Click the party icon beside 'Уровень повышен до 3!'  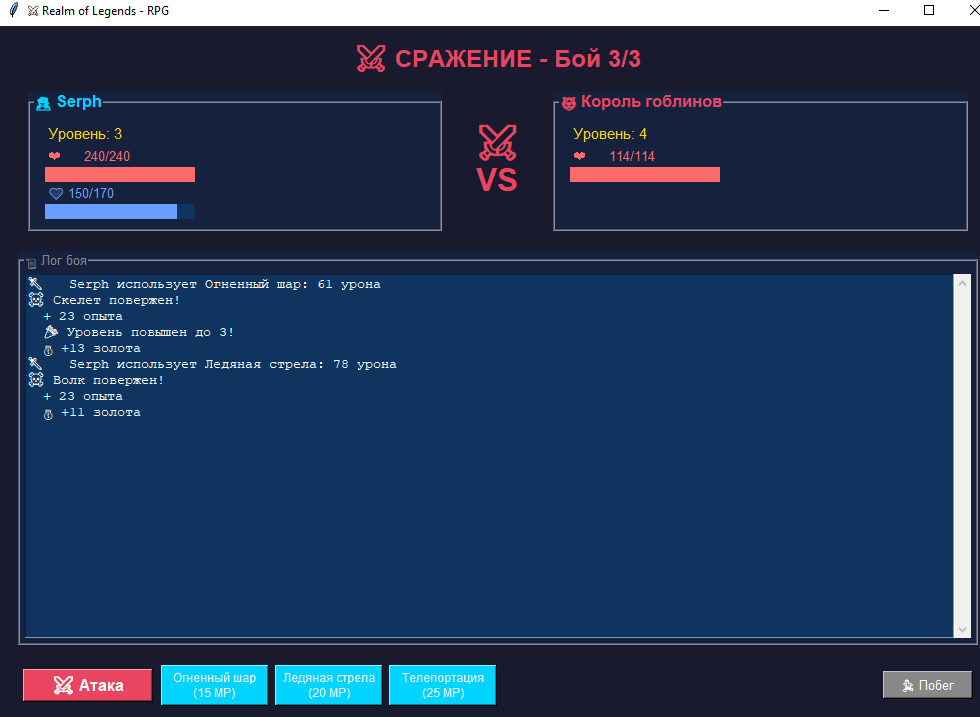(x=51, y=332)
